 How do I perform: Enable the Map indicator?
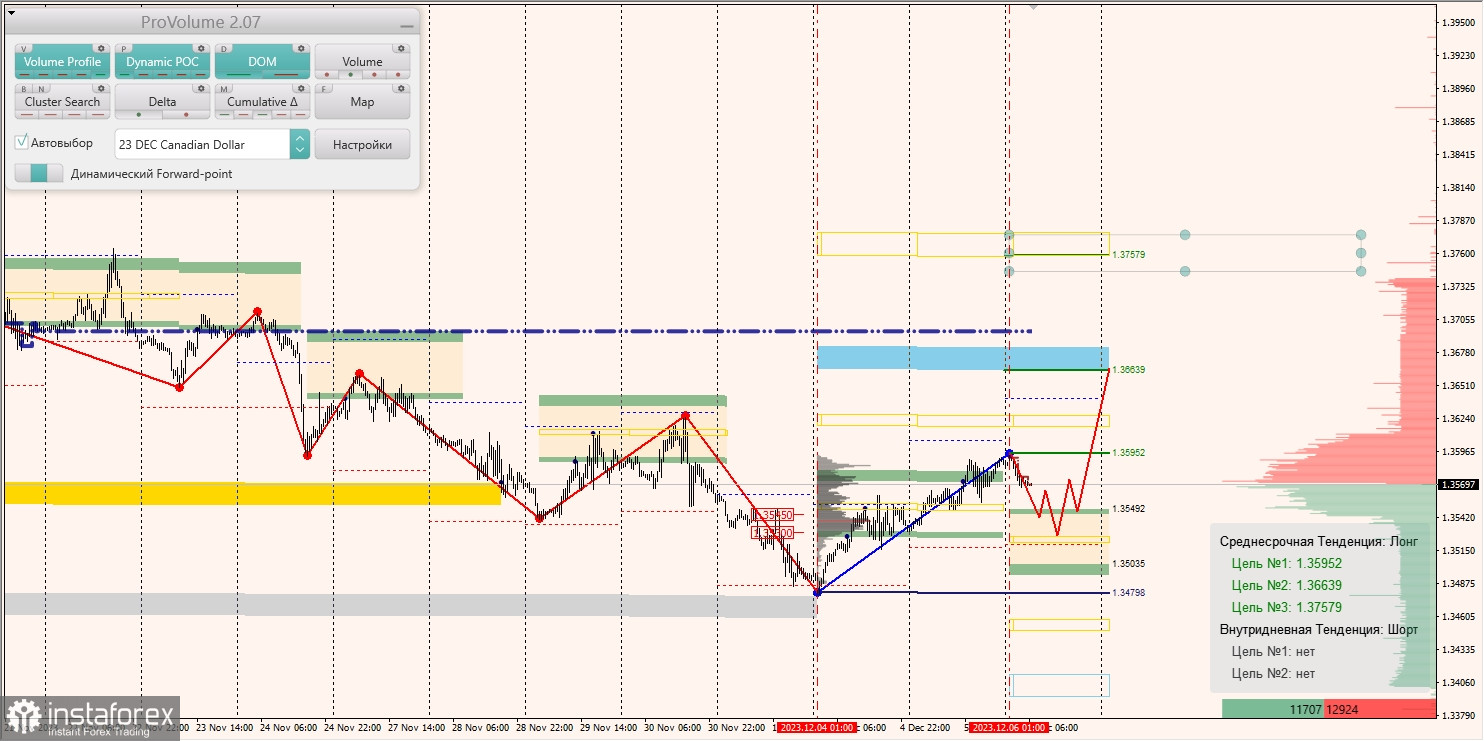coord(362,102)
